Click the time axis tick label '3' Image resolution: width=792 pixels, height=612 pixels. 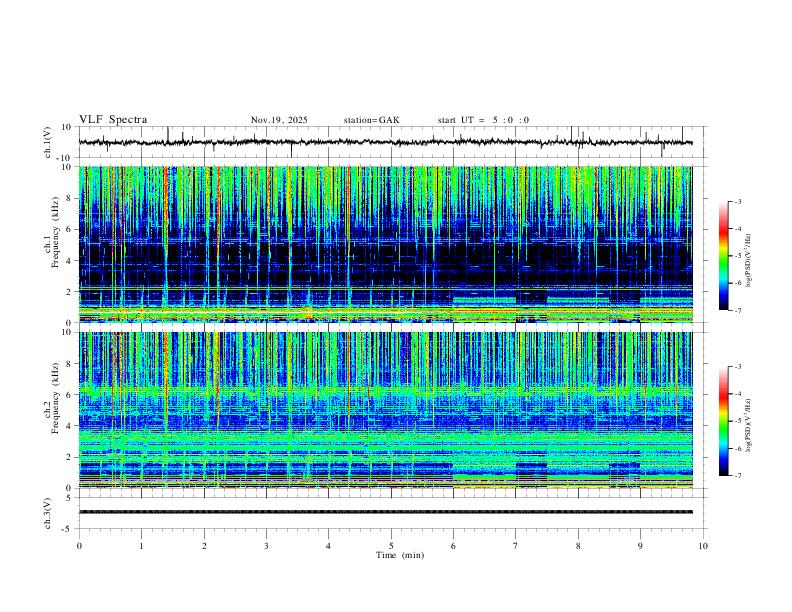point(266,546)
